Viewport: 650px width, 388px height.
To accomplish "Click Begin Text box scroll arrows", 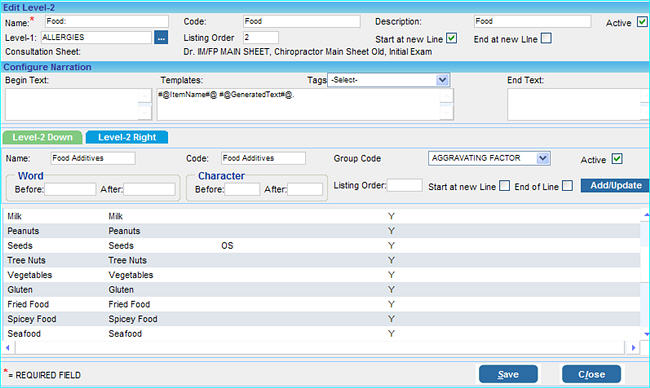I will tap(144, 104).
